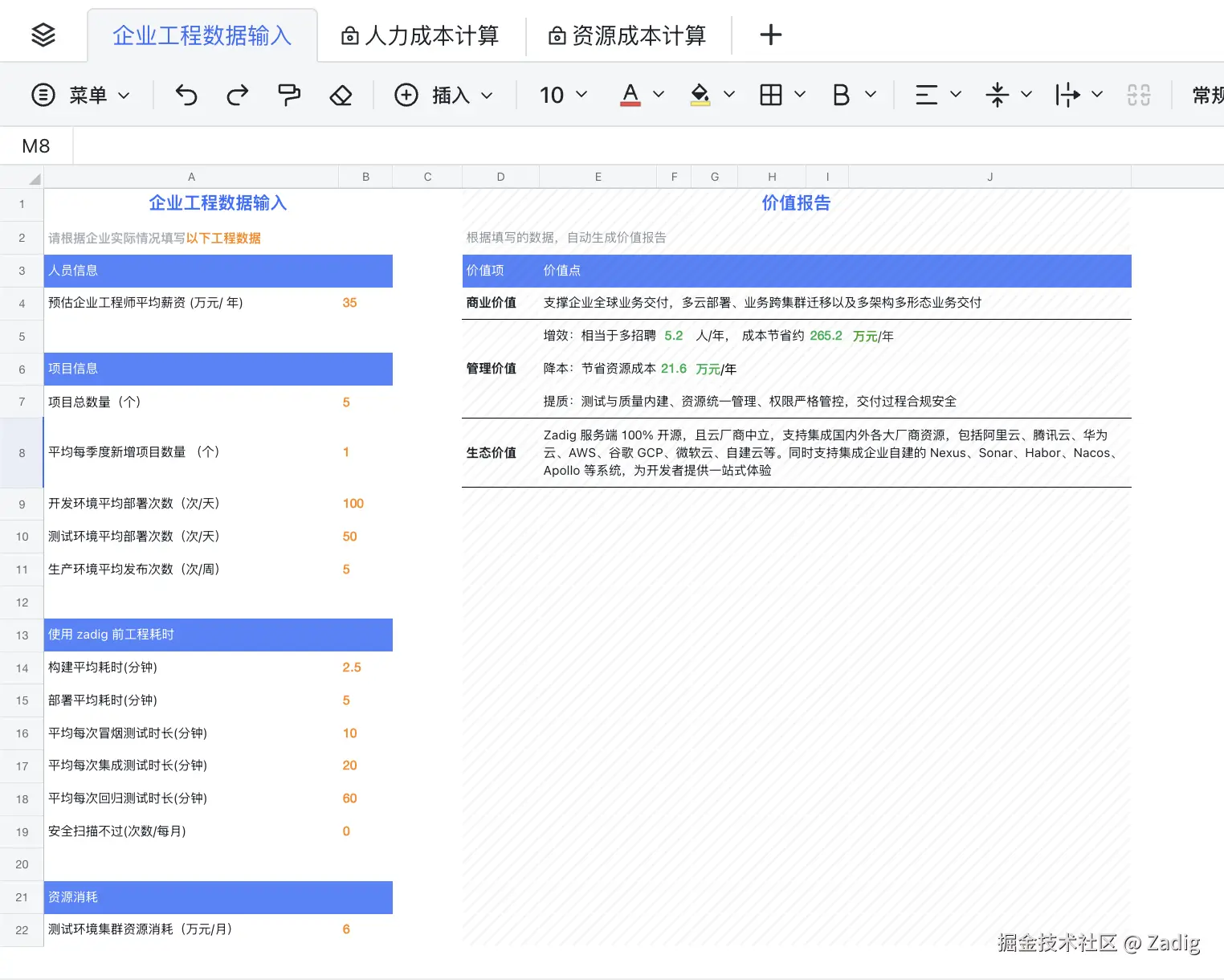Click the 人员信息 section header
The width and height of the screenshot is (1224, 980).
coord(218,271)
